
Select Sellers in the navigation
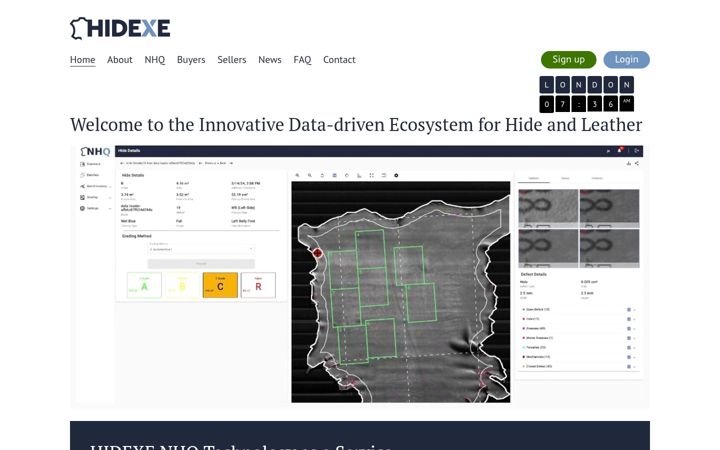[x=231, y=60]
